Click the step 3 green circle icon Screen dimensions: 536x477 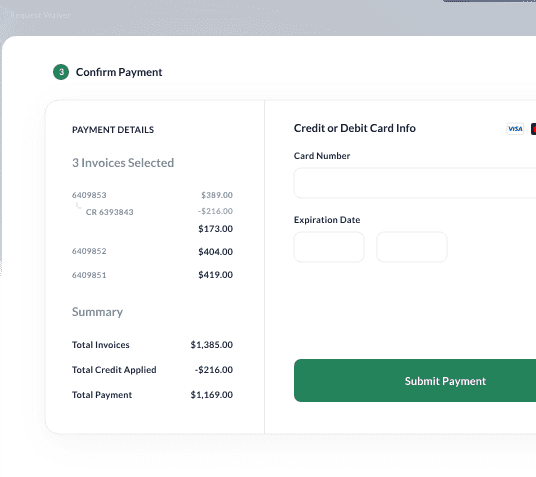click(x=61, y=72)
